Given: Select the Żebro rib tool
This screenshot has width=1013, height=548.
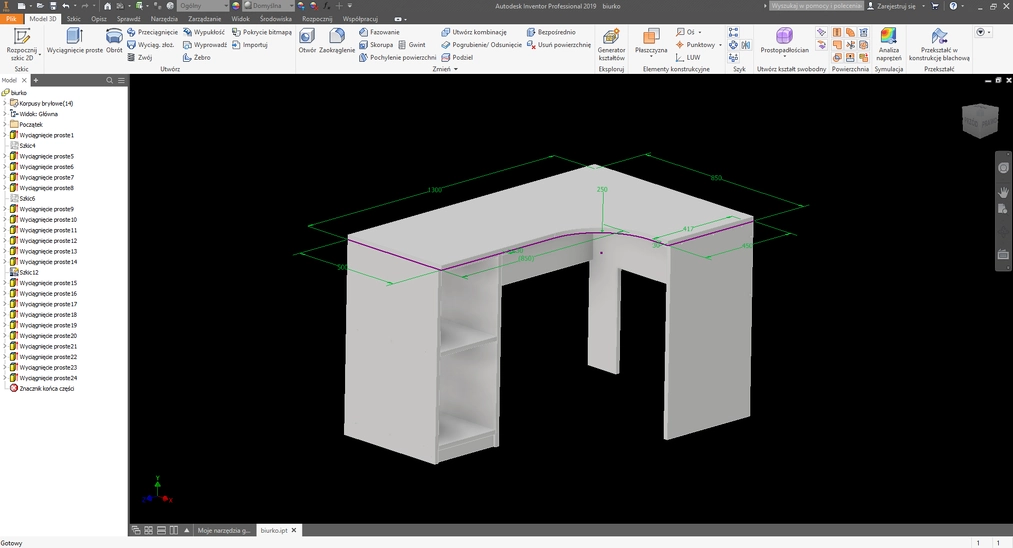Looking at the screenshot, I should pyautogui.click(x=196, y=58).
